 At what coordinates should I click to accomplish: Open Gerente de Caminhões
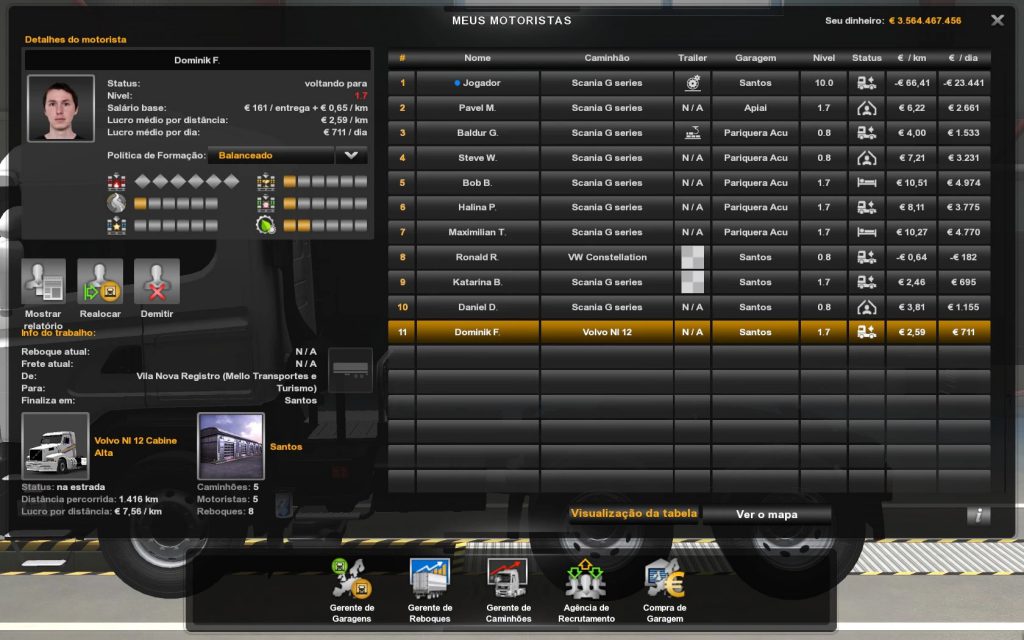(508, 579)
